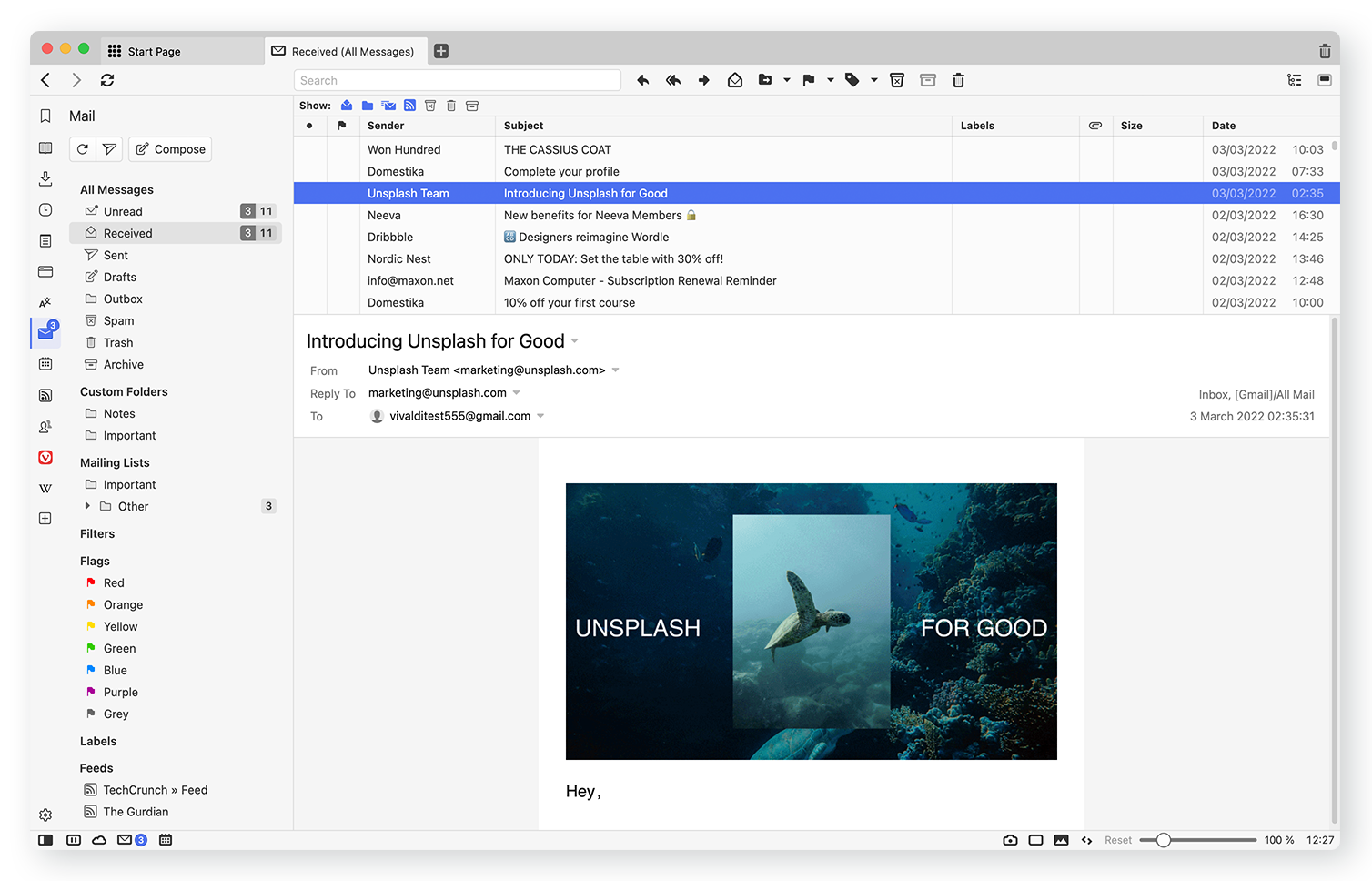This screenshot has height=881, width=1372.
Task: Open page actions code icon
Action: click(1086, 840)
